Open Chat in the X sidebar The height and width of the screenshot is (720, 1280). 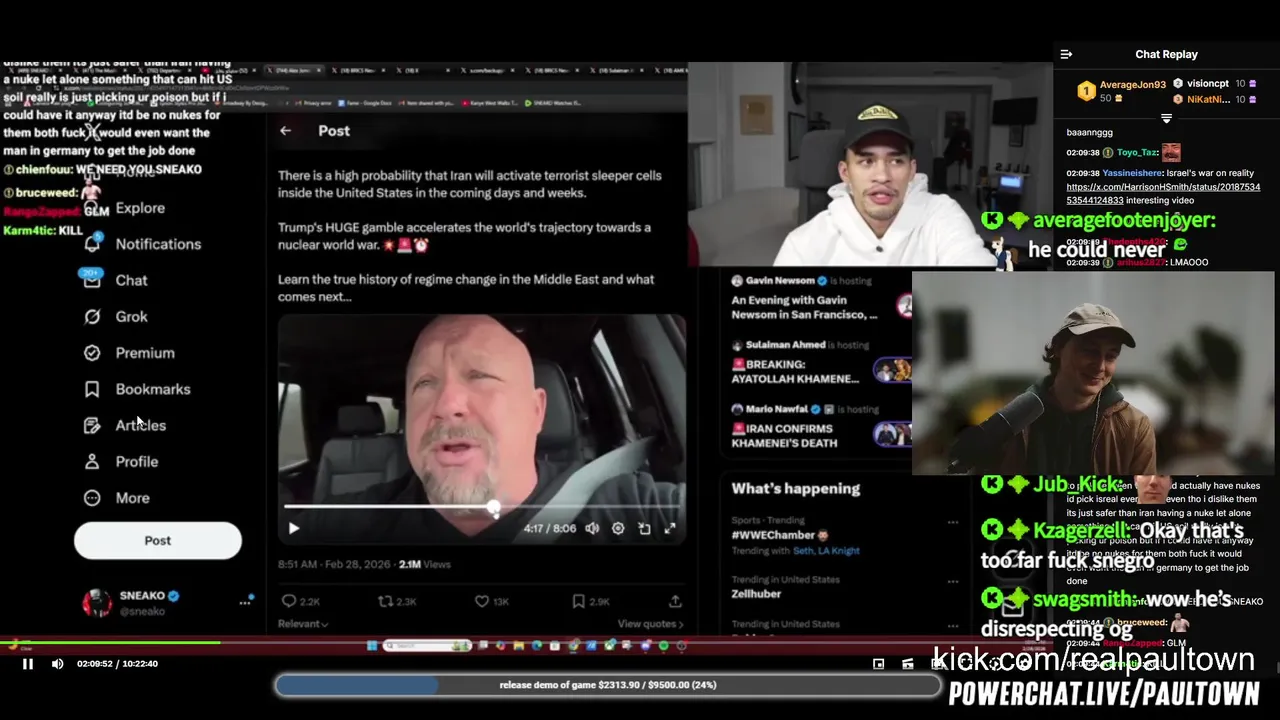(131, 281)
